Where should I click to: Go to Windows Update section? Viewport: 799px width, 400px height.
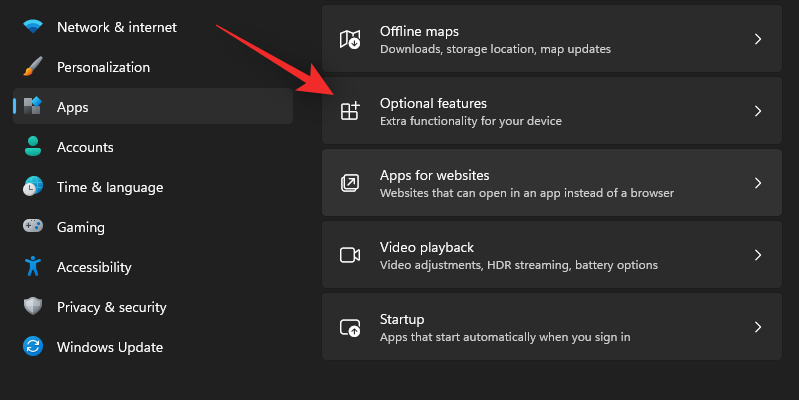tap(109, 347)
